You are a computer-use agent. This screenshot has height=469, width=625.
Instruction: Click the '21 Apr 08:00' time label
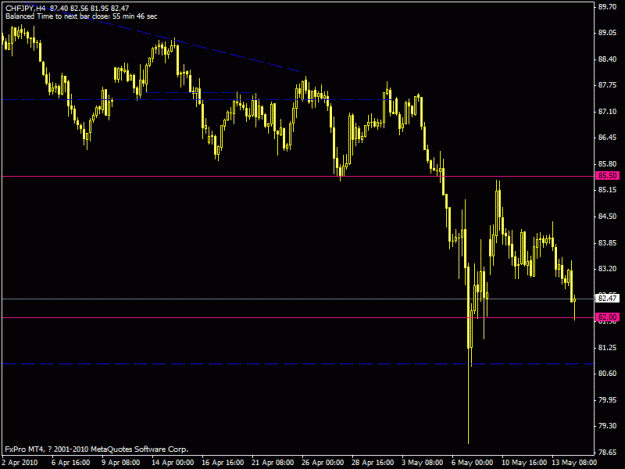(x=273, y=463)
